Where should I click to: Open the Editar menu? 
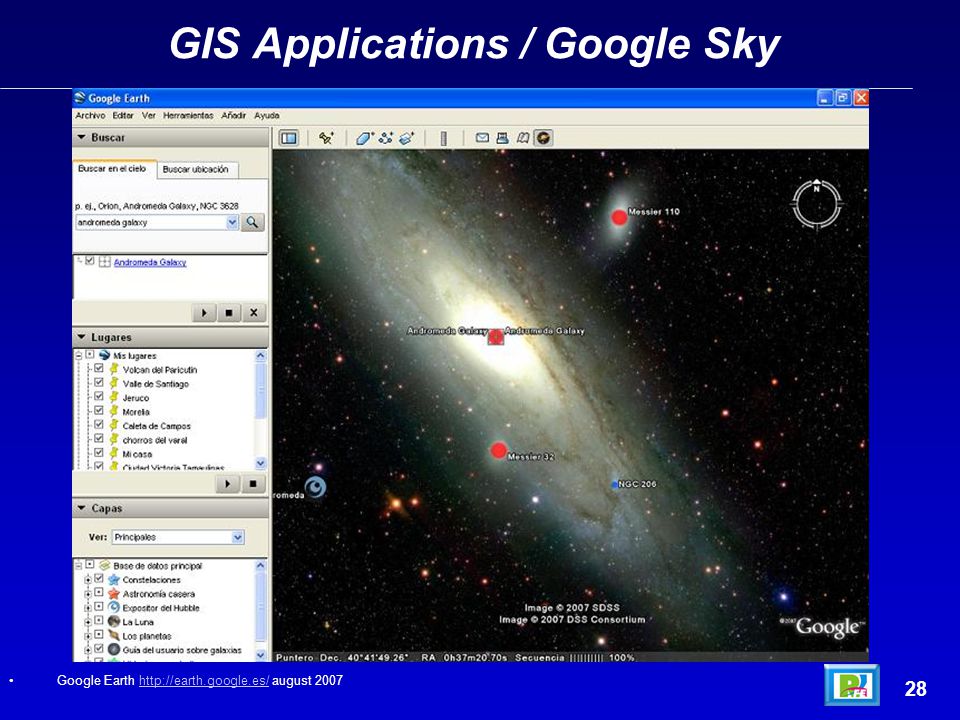(x=123, y=115)
